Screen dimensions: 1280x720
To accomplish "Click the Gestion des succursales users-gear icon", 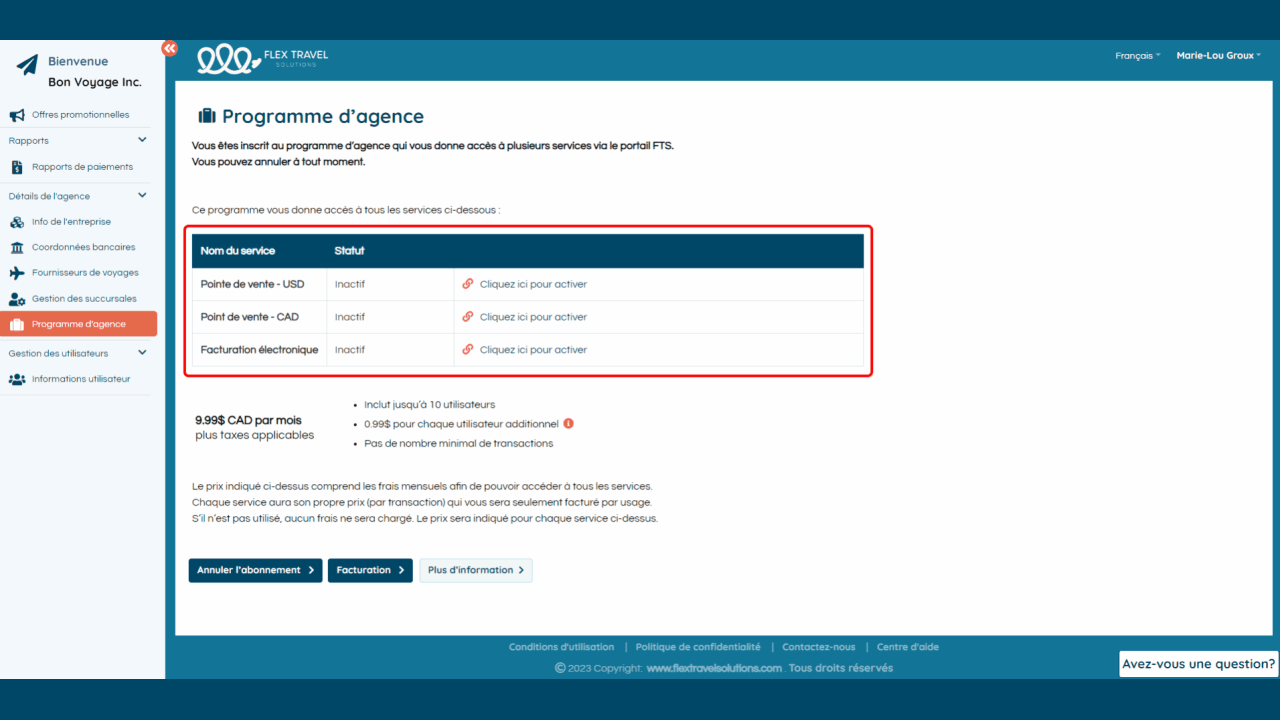I will (x=17, y=299).
